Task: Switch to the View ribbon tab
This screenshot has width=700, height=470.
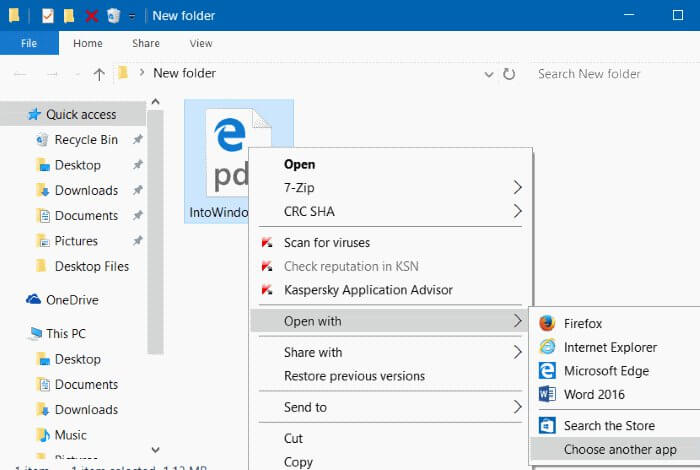Action: [200, 43]
